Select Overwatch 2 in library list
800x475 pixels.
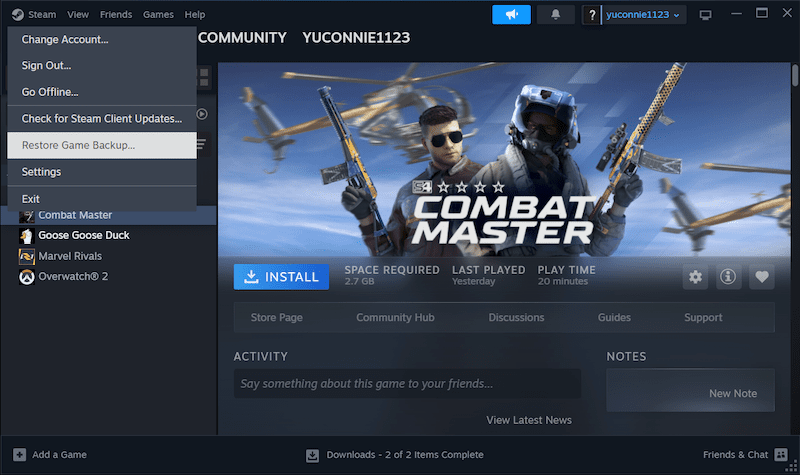tap(73, 276)
